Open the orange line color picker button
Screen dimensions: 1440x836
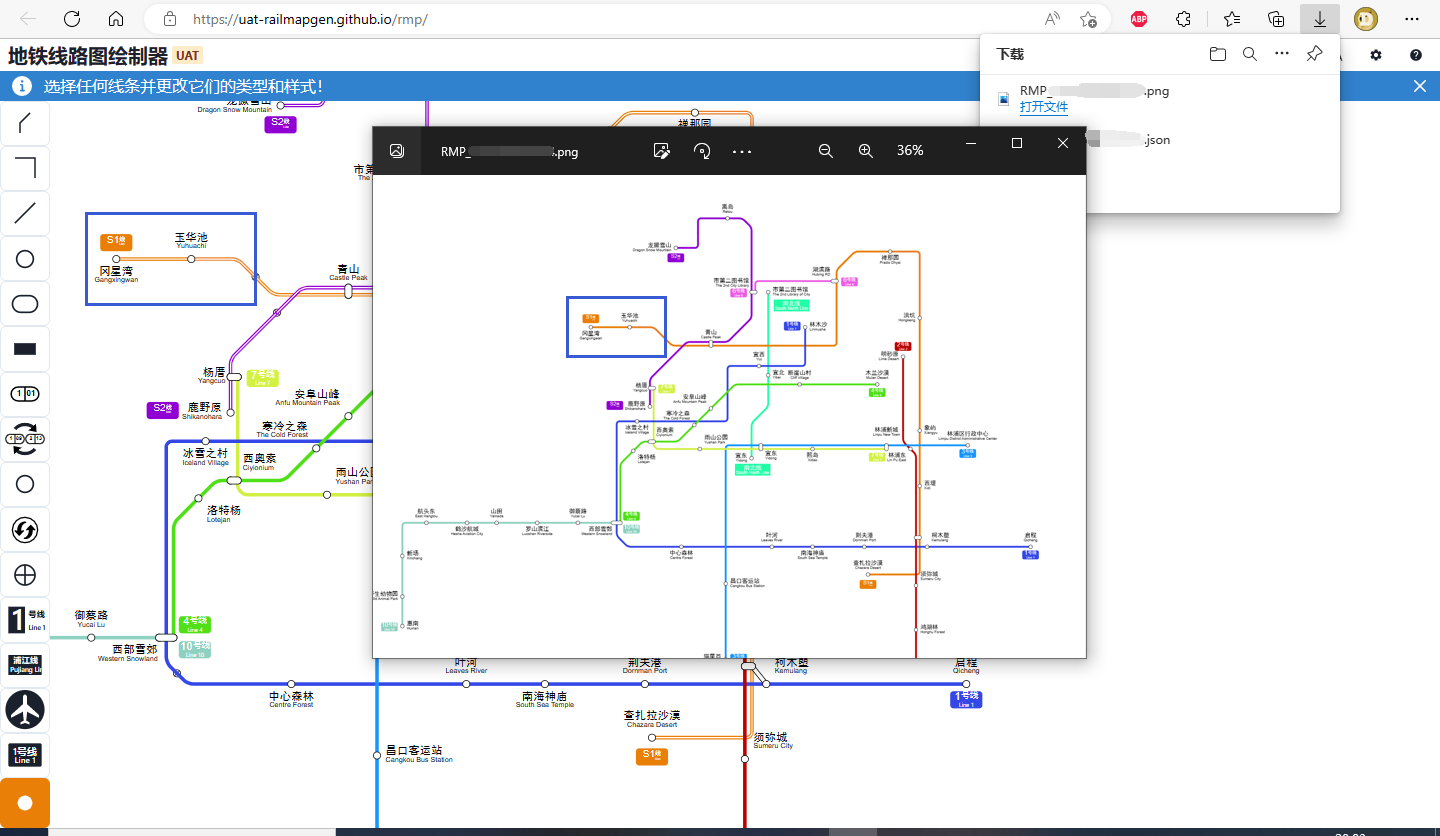(x=25, y=803)
